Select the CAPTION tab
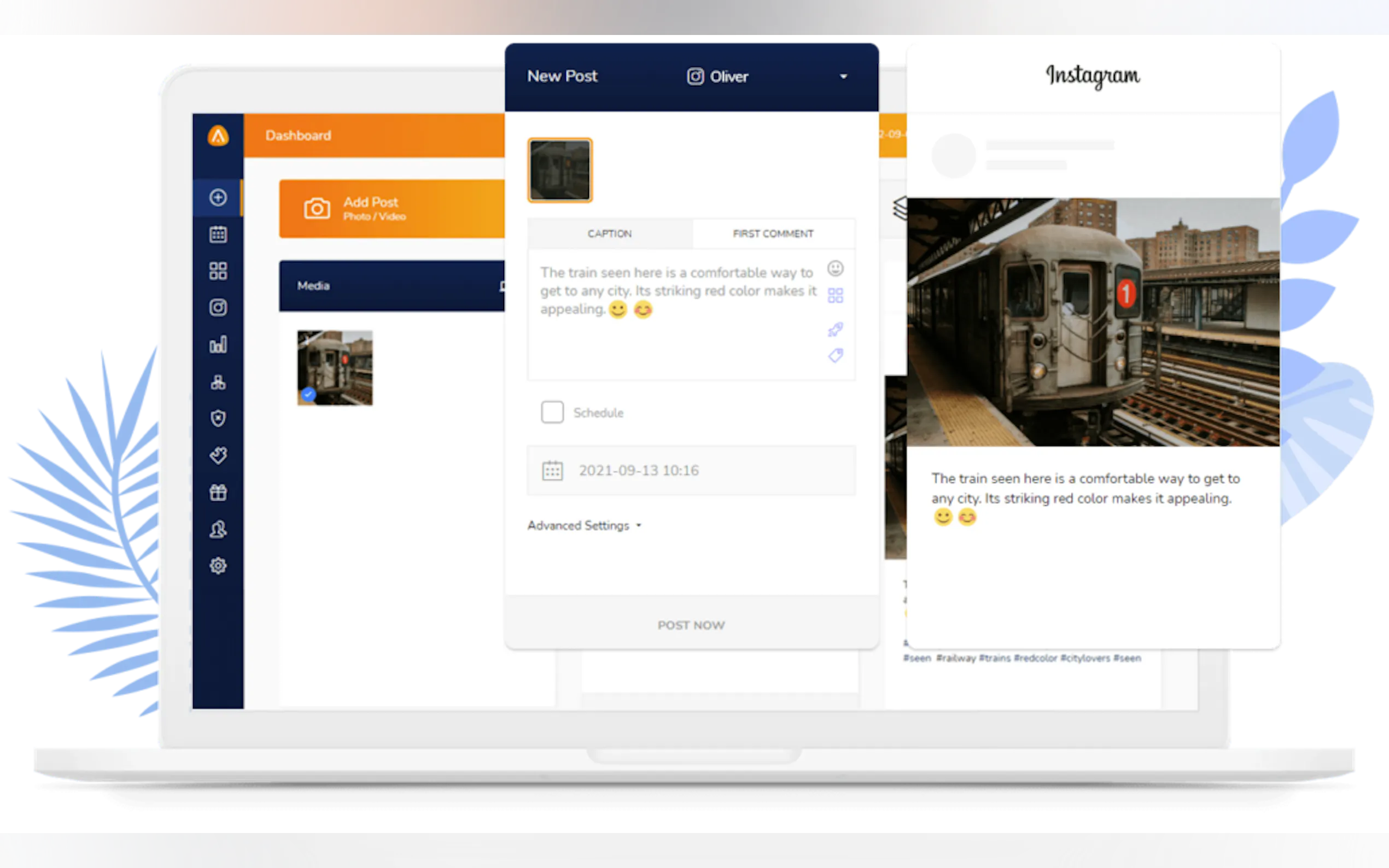This screenshot has width=1389, height=868. [x=609, y=233]
